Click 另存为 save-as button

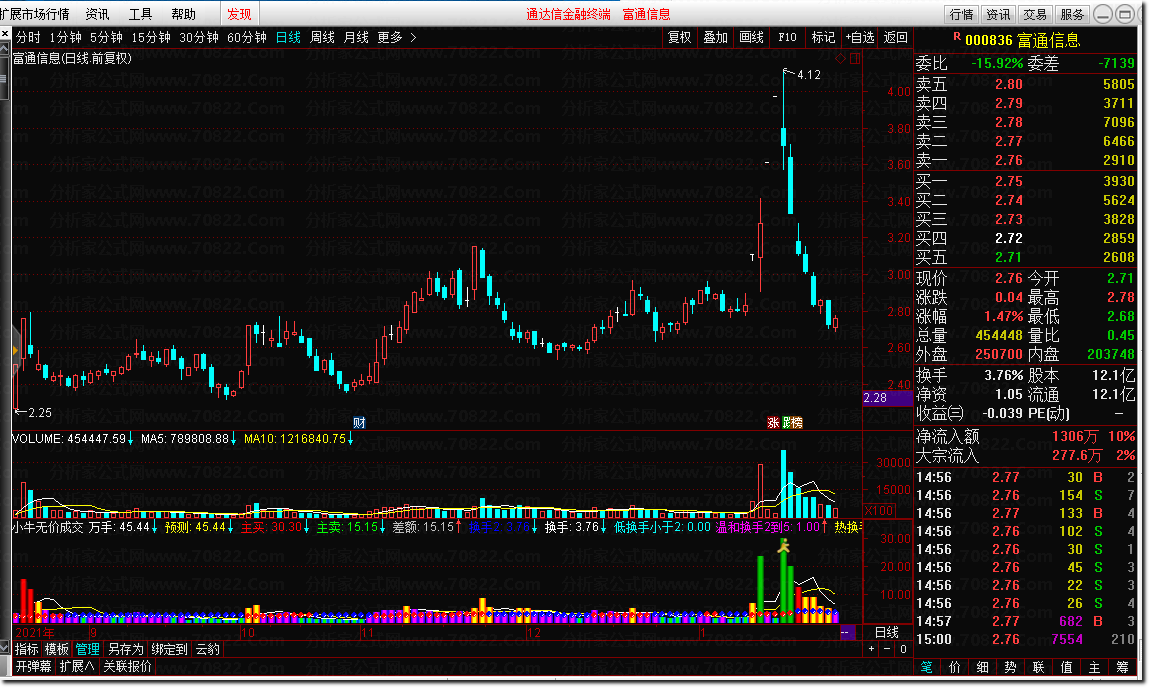pos(126,649)
